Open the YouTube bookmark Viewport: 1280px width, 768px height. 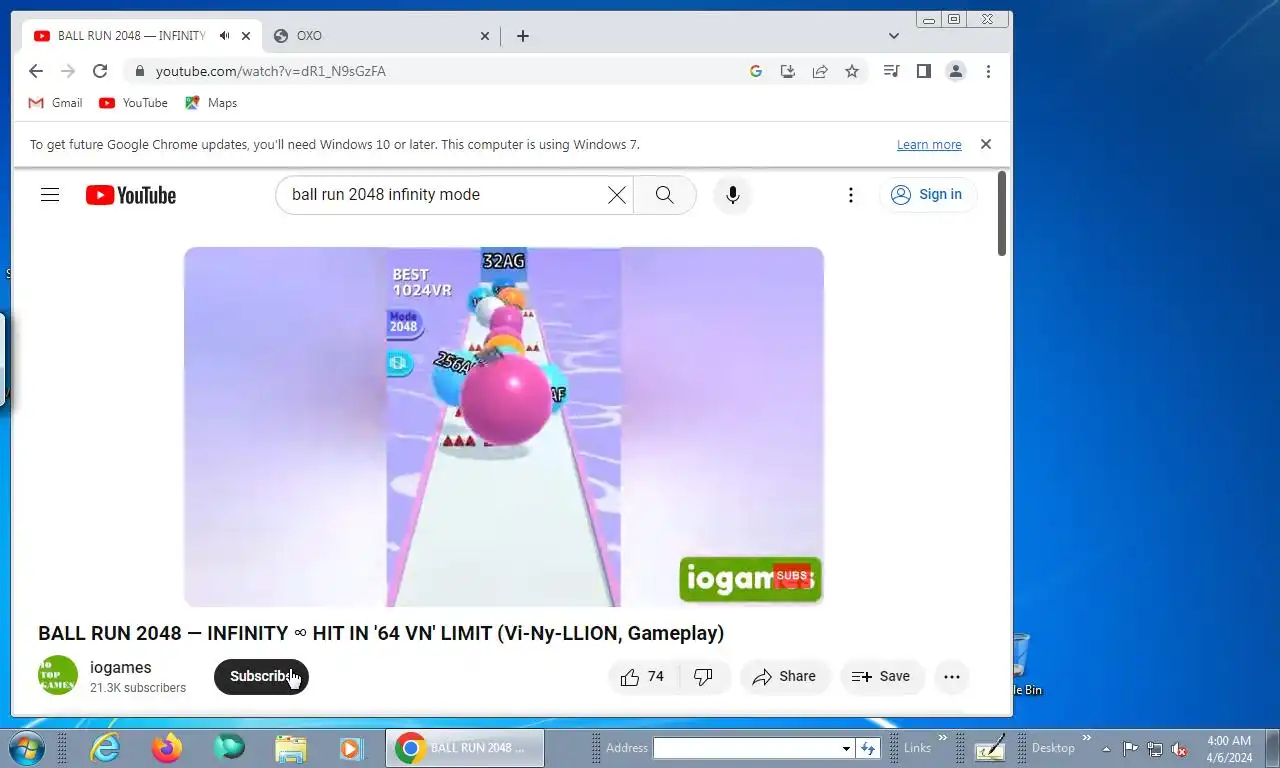[133, 103]
